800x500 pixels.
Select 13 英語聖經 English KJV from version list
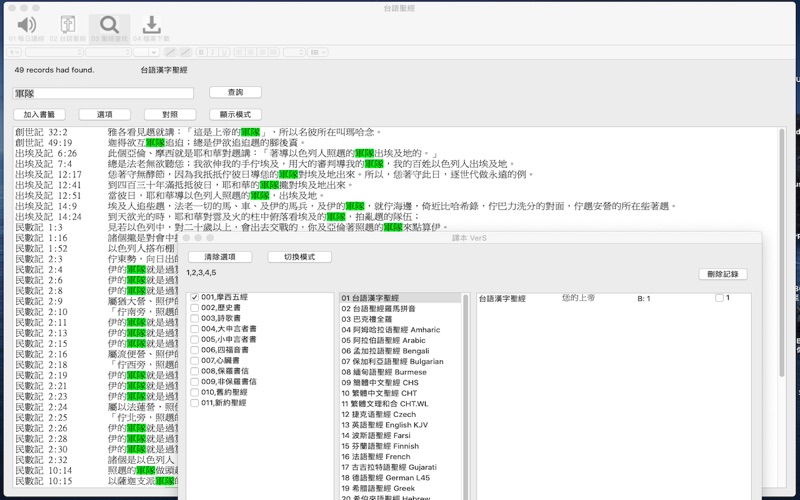click(385, 424)
